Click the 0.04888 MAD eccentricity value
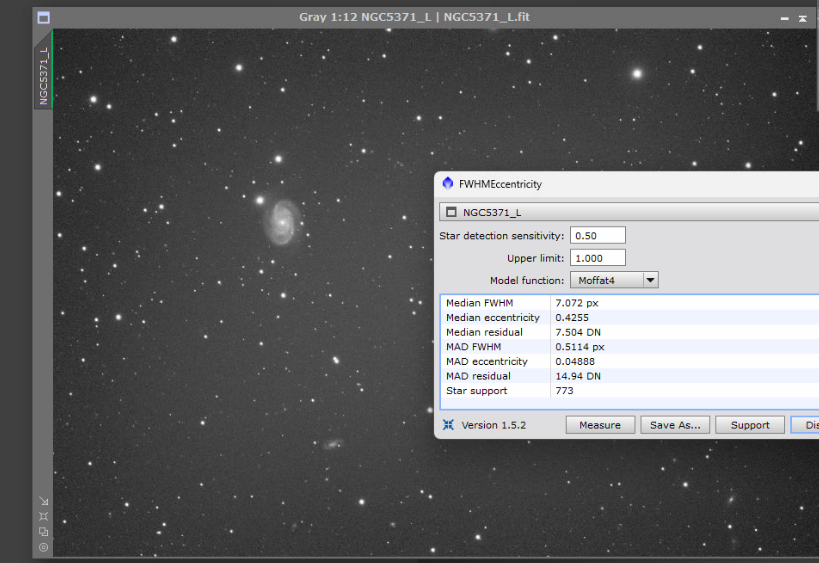This screenshot has height=563, width=819. click(x=575, y=361)
